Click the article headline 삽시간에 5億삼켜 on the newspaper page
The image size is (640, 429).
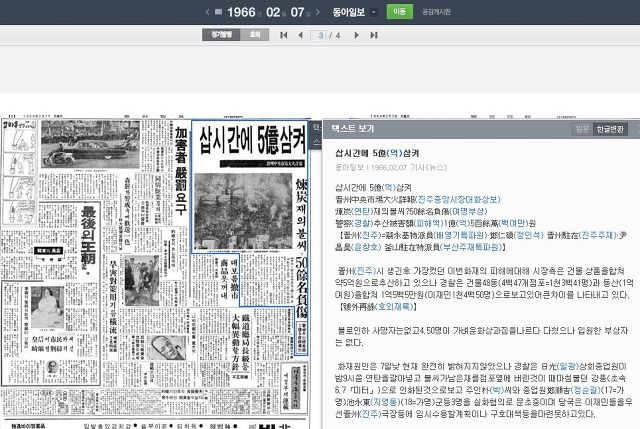tap(253, 140)
